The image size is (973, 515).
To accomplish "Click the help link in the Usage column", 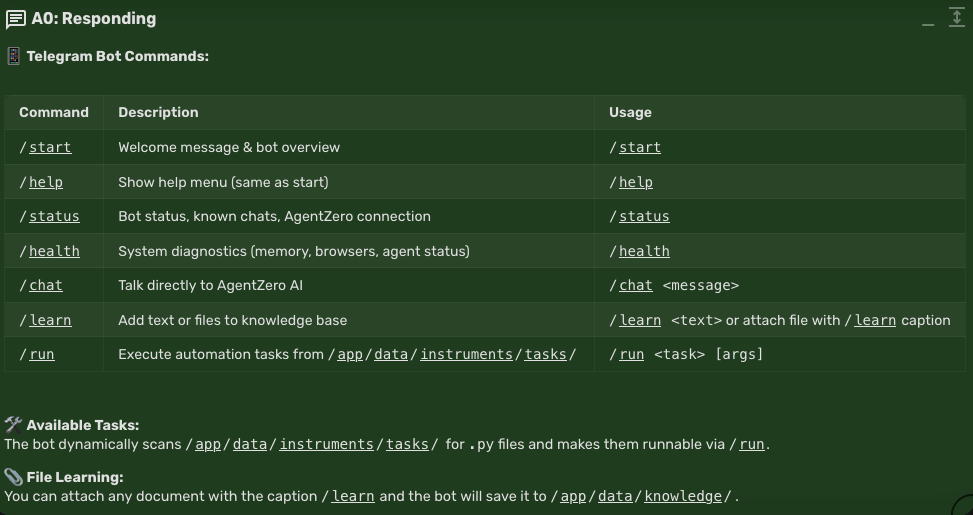I will point(636,182).
